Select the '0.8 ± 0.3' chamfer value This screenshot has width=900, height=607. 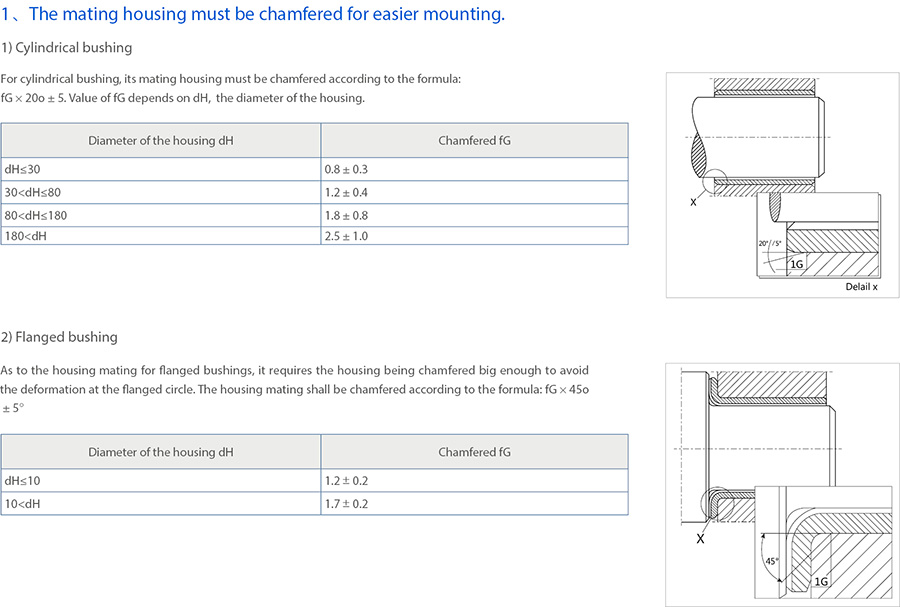pos(346,170)
